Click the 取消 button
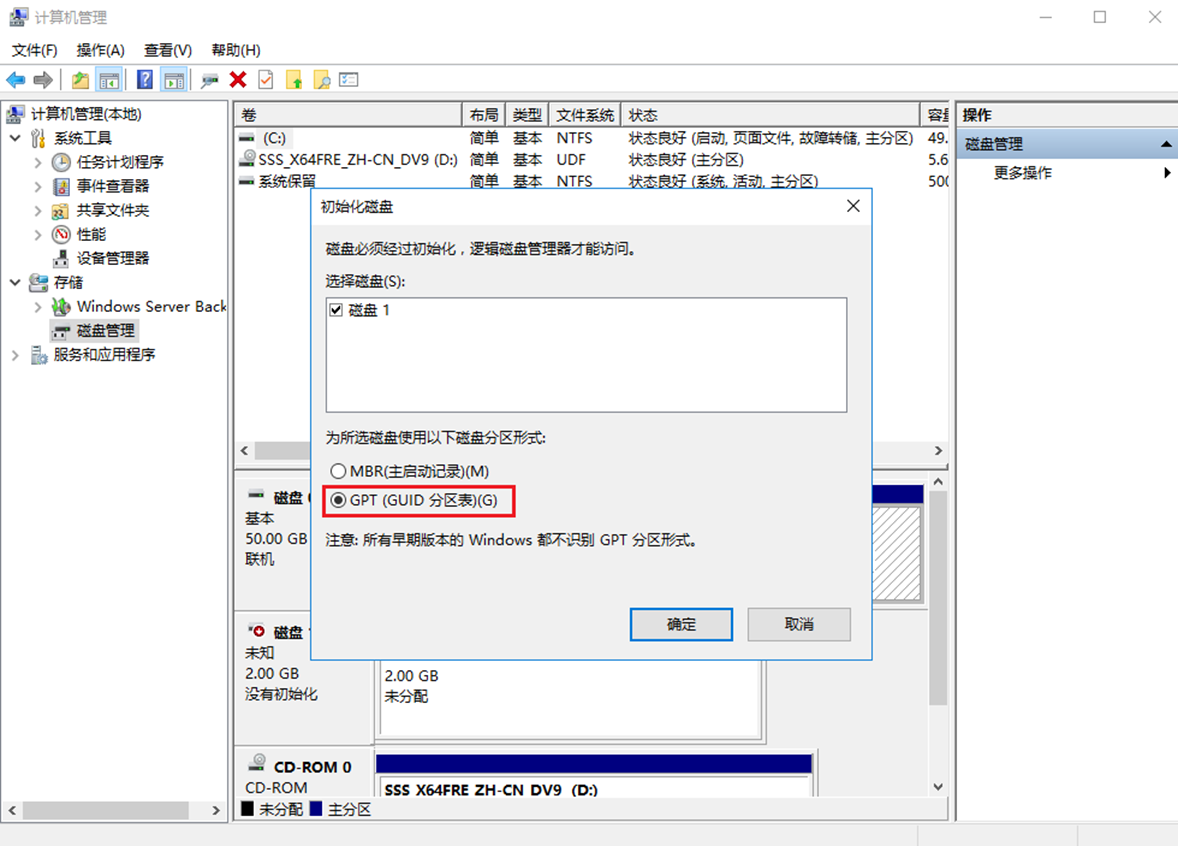 pos(799,624)
